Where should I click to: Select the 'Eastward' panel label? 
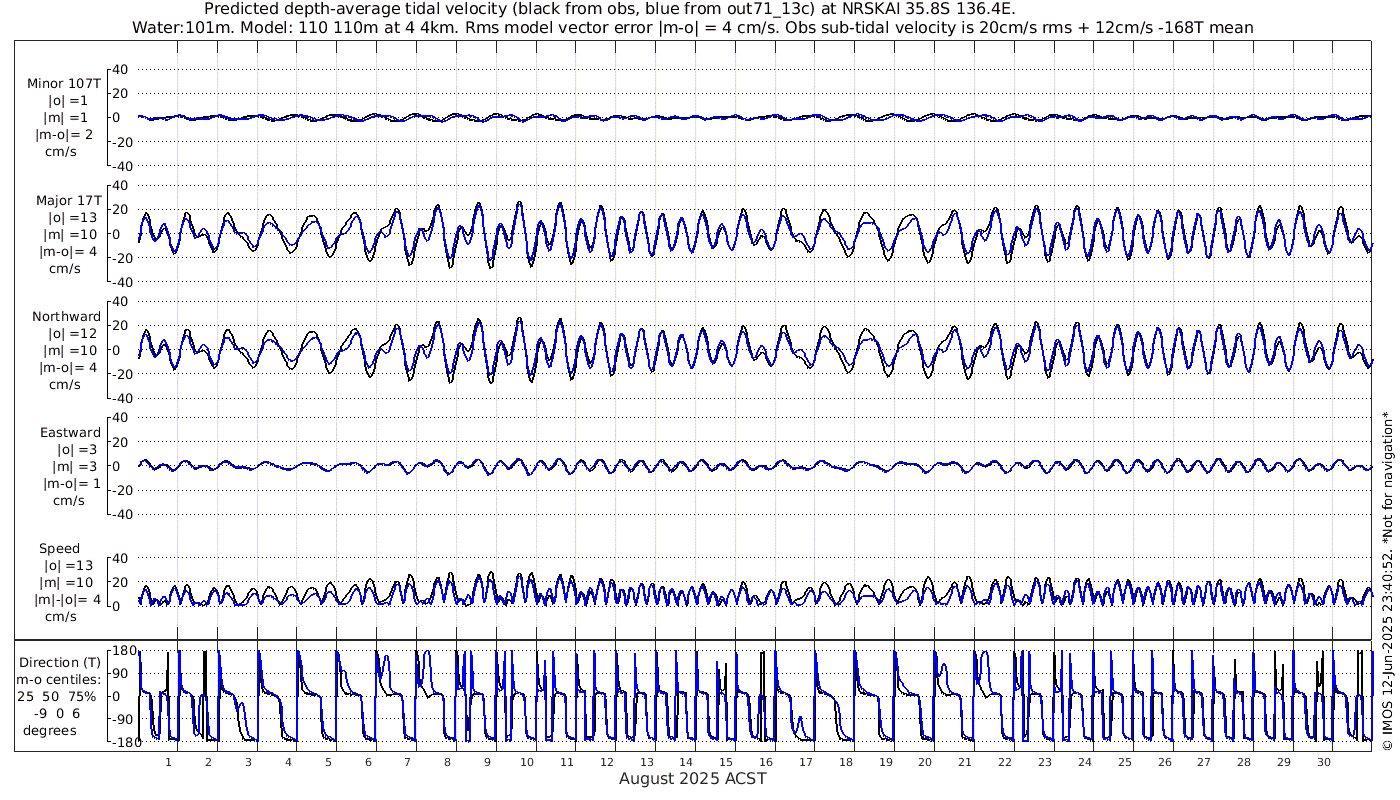[70, 433]
